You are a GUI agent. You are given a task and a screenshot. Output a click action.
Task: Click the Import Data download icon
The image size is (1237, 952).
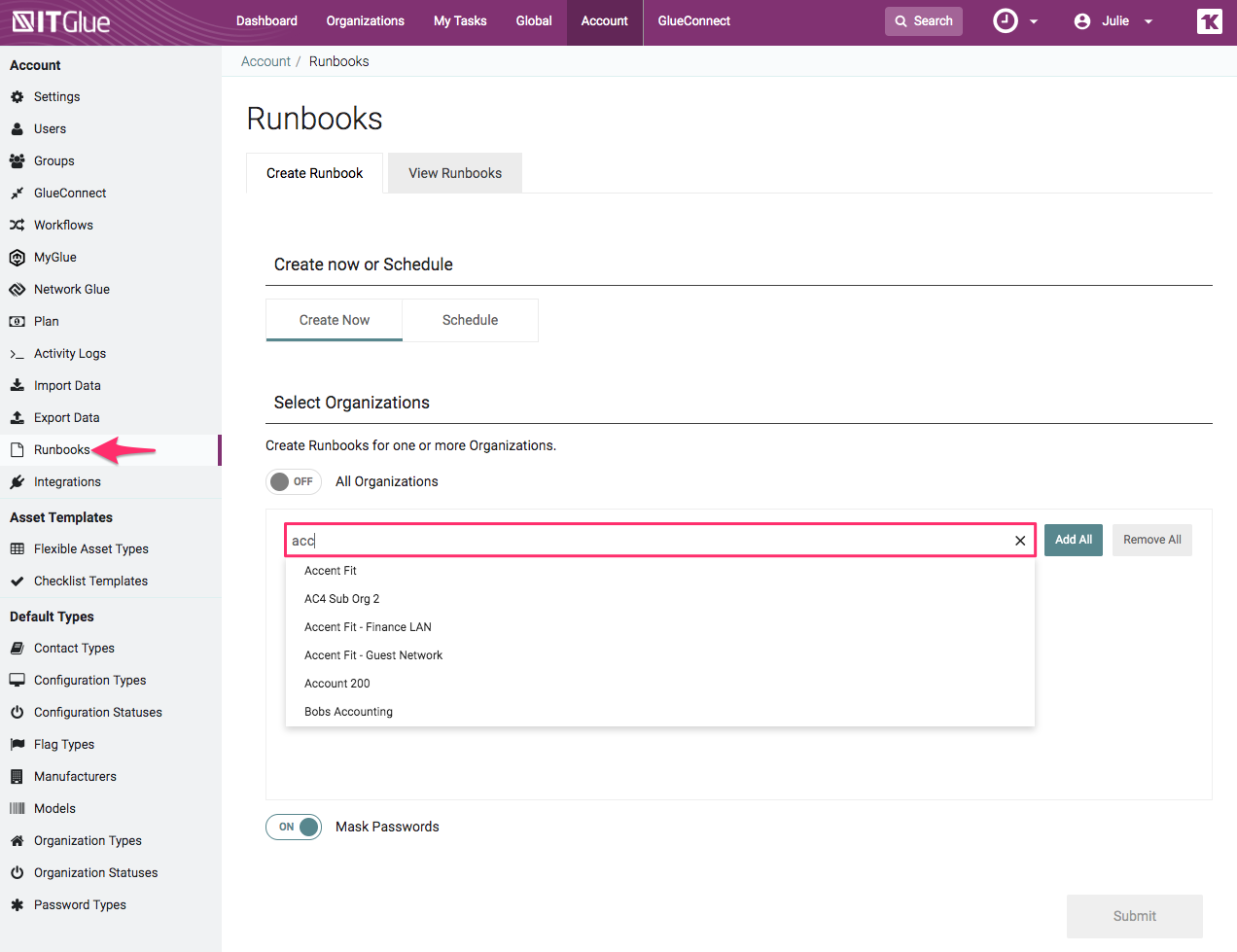tap(17, 386)
